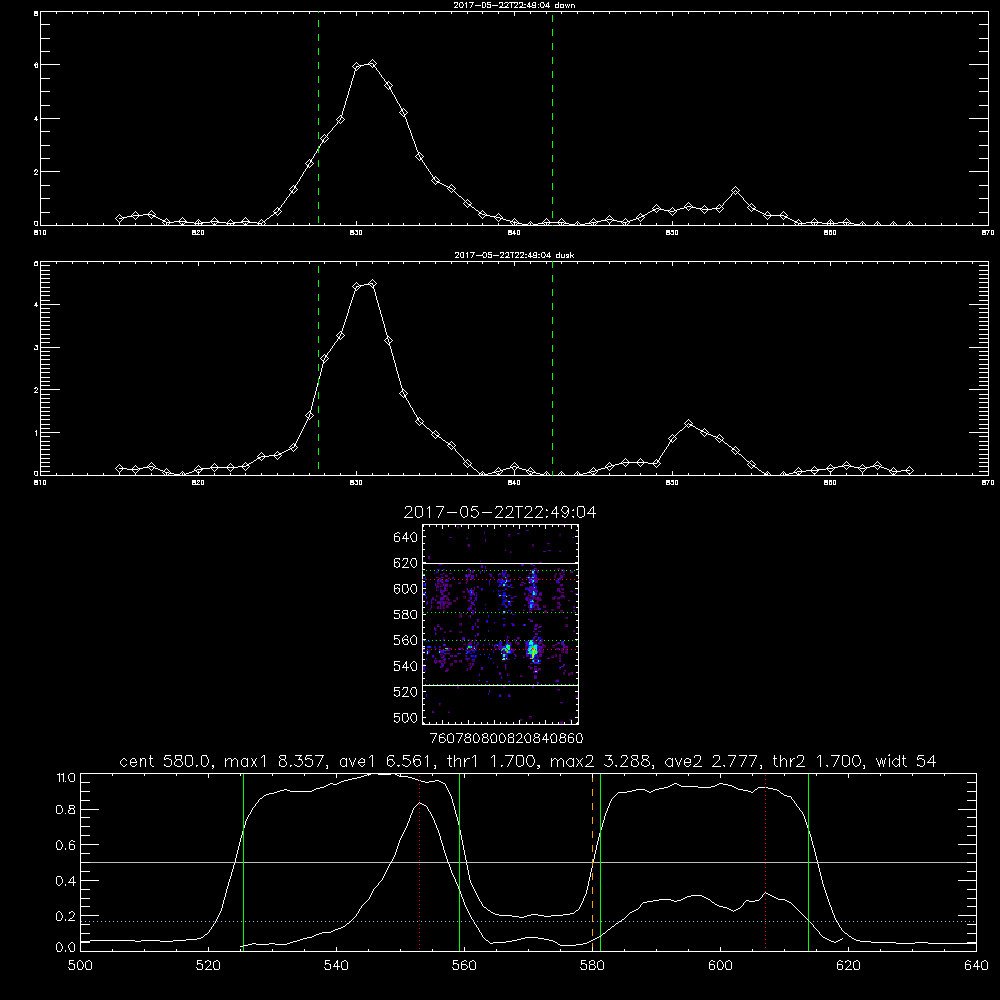Image resolution: width=1000 pixels, height=1000 pixels.
Task: Click the highest diamond marker in the dawn plot
Action: tap(372, 64)
